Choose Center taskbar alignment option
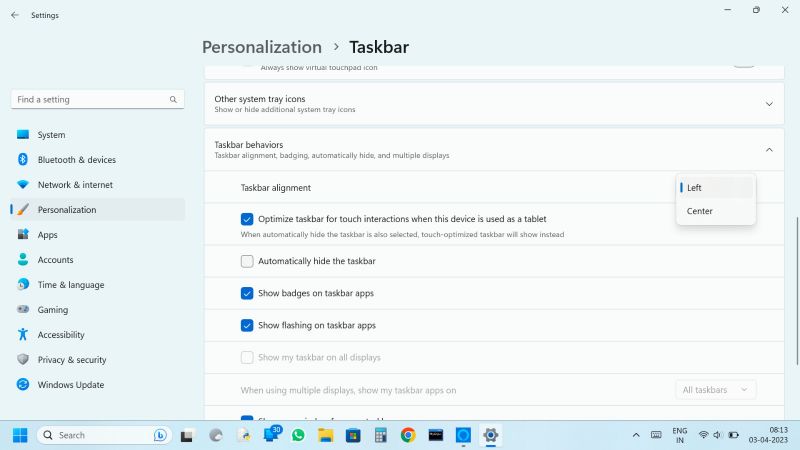 coord(715,211)
